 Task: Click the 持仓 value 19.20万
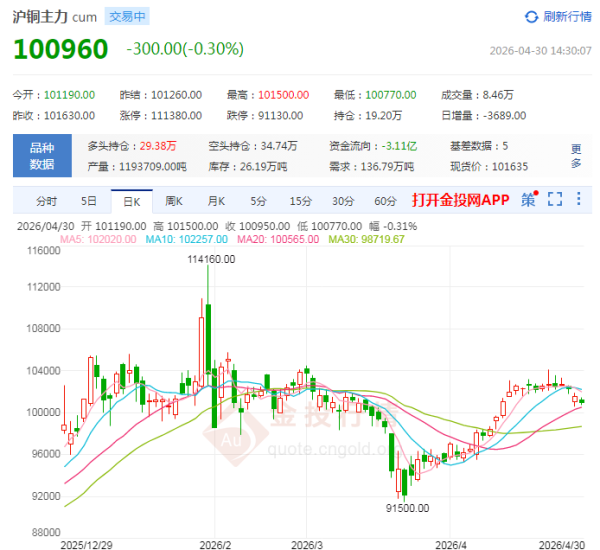click(x=383, y=116)
